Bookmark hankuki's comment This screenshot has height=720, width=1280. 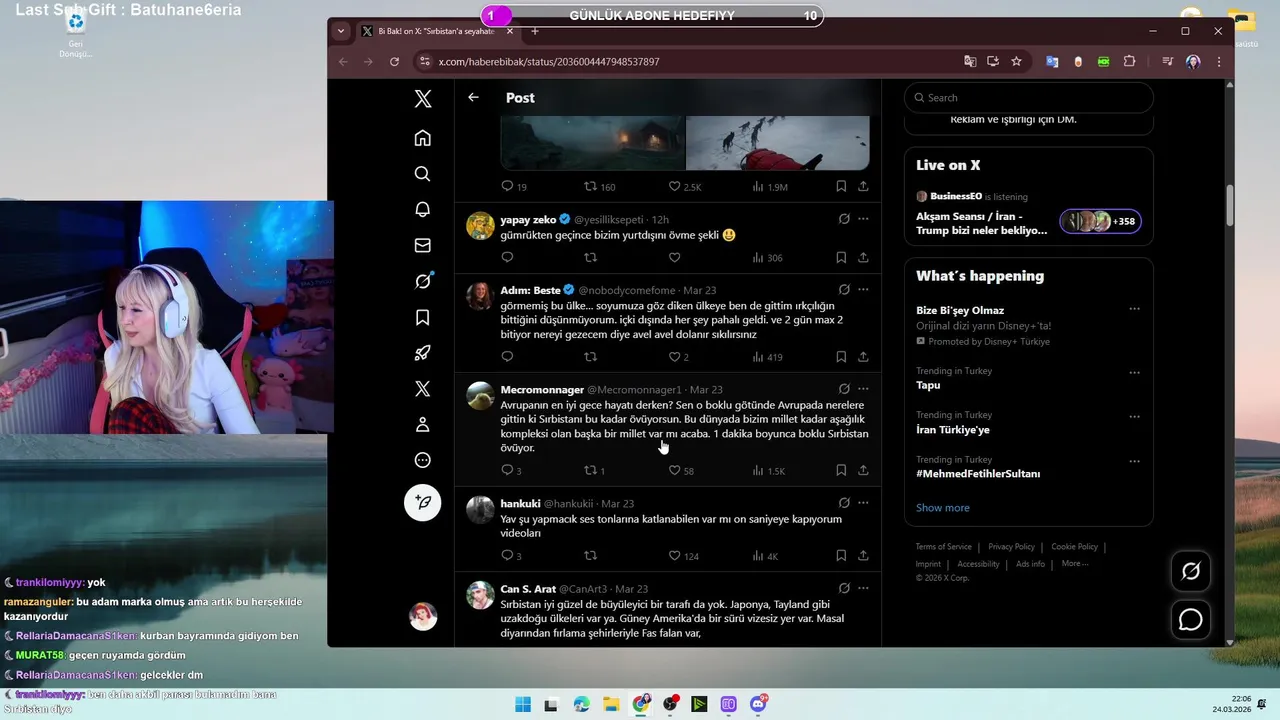click(x=841, y=556)
